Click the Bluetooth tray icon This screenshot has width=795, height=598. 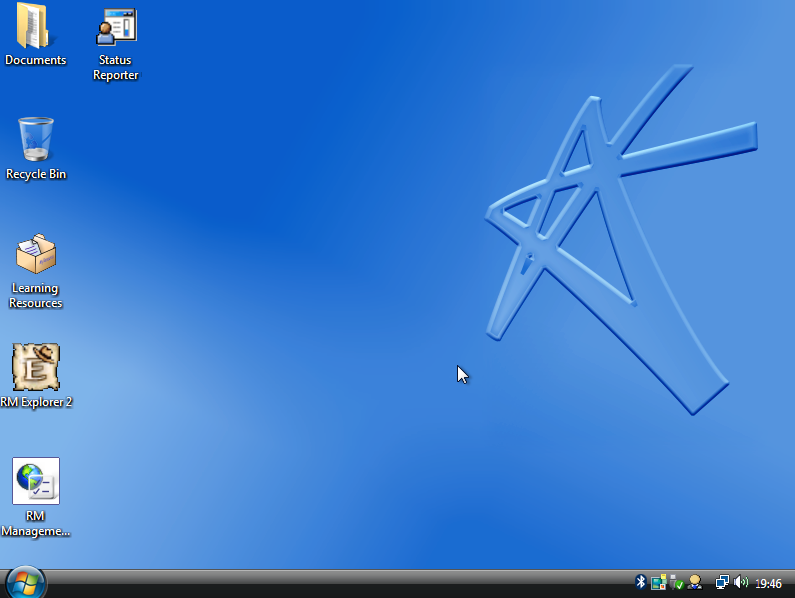pos(641,582)
